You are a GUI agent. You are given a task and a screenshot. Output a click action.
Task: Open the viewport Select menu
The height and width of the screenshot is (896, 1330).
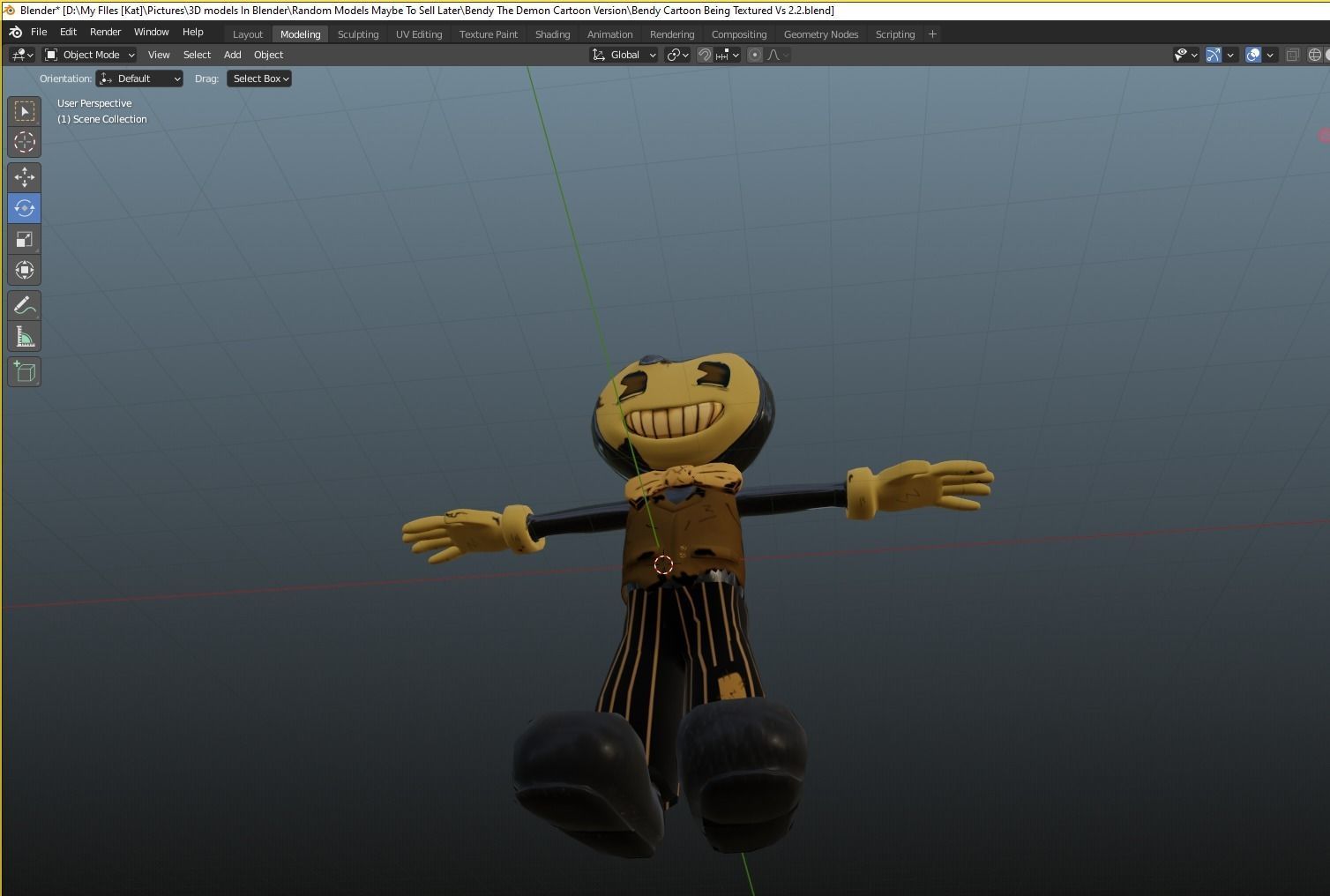click(197, 55)
